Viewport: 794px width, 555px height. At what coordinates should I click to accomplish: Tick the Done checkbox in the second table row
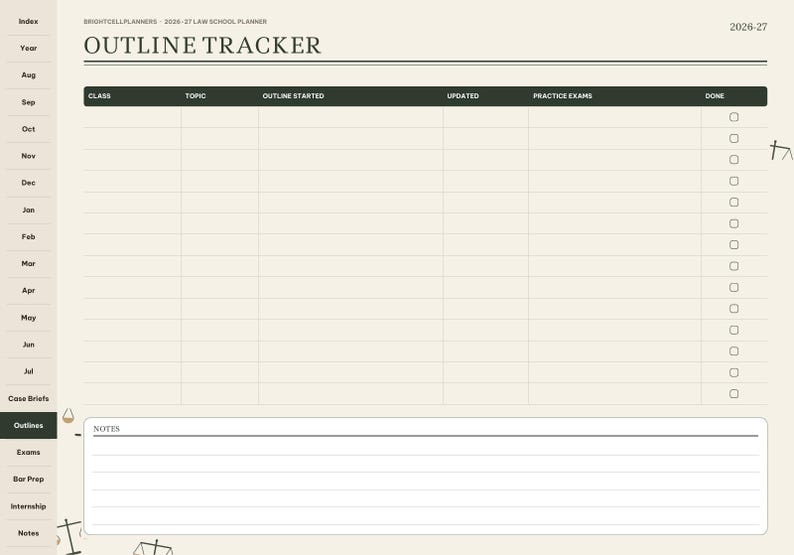click(x=734, y=138)
